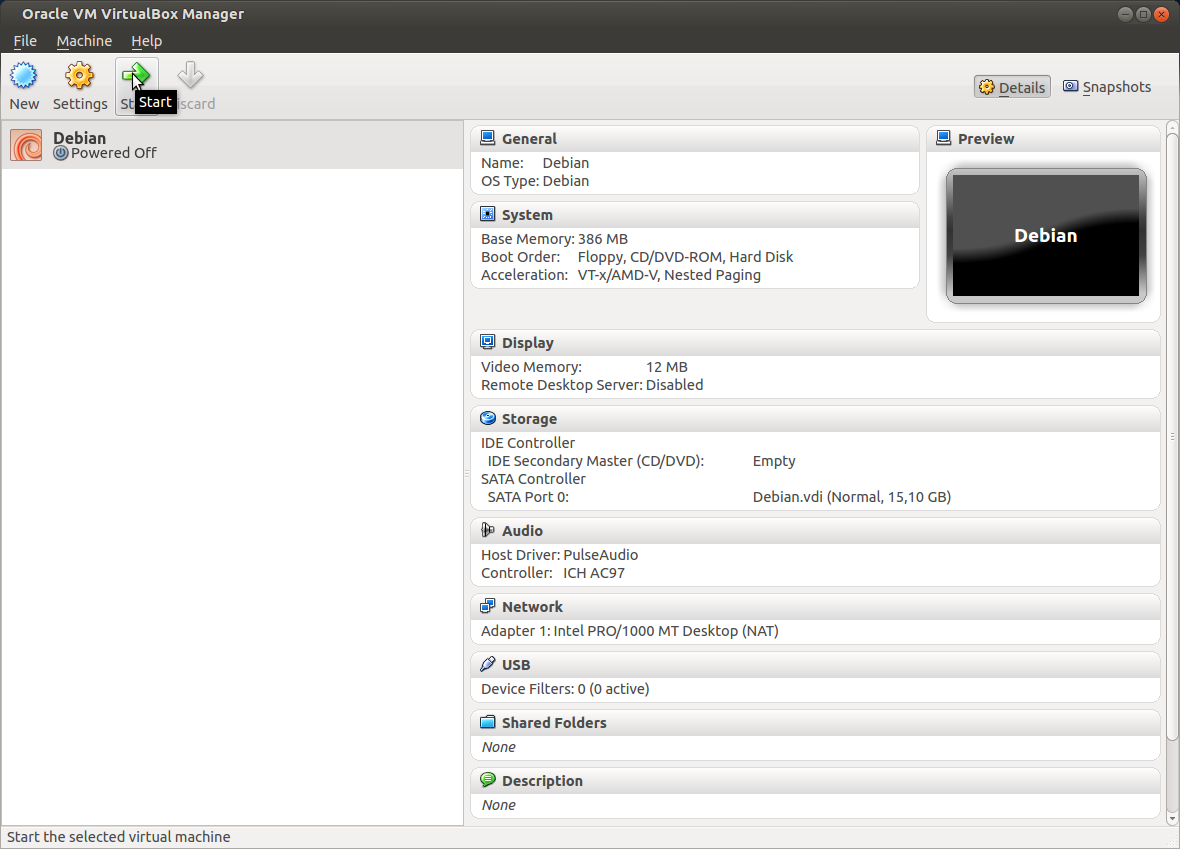
Task: Click the Network section header link
Action: (532, 606)
